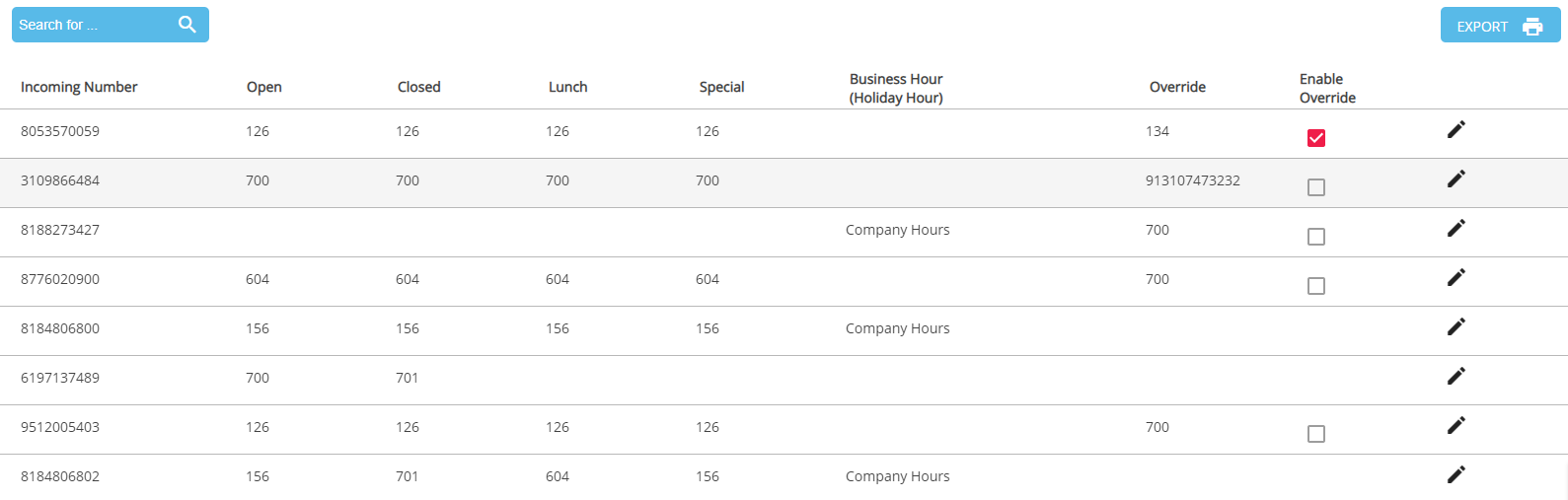Screen dimensions: 1568x500
Task: Sort by the Incoming Number column header
Action: tap(79, 87)
